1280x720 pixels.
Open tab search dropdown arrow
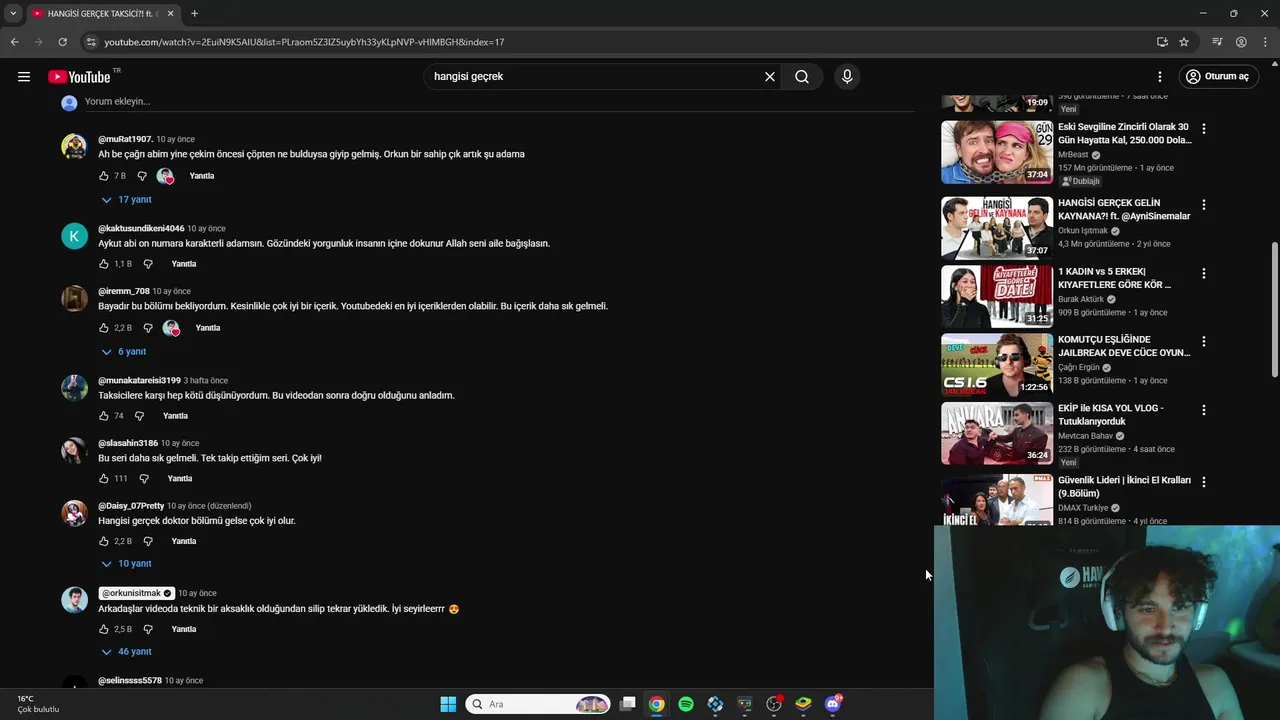coord(13,13)
